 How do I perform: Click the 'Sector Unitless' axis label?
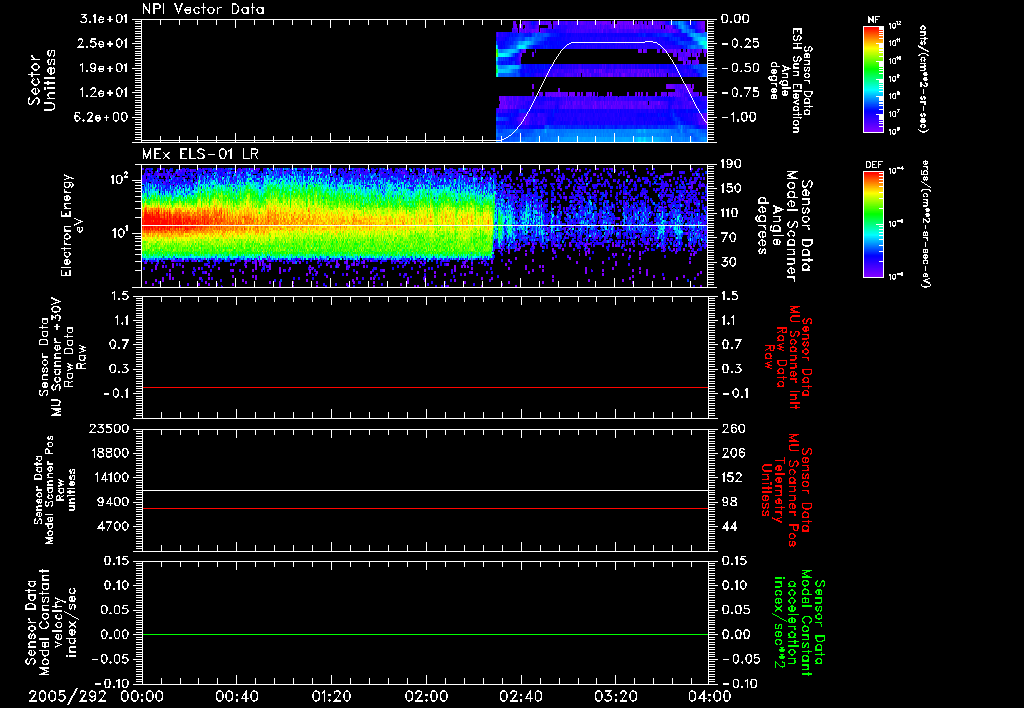pos(42,80)
